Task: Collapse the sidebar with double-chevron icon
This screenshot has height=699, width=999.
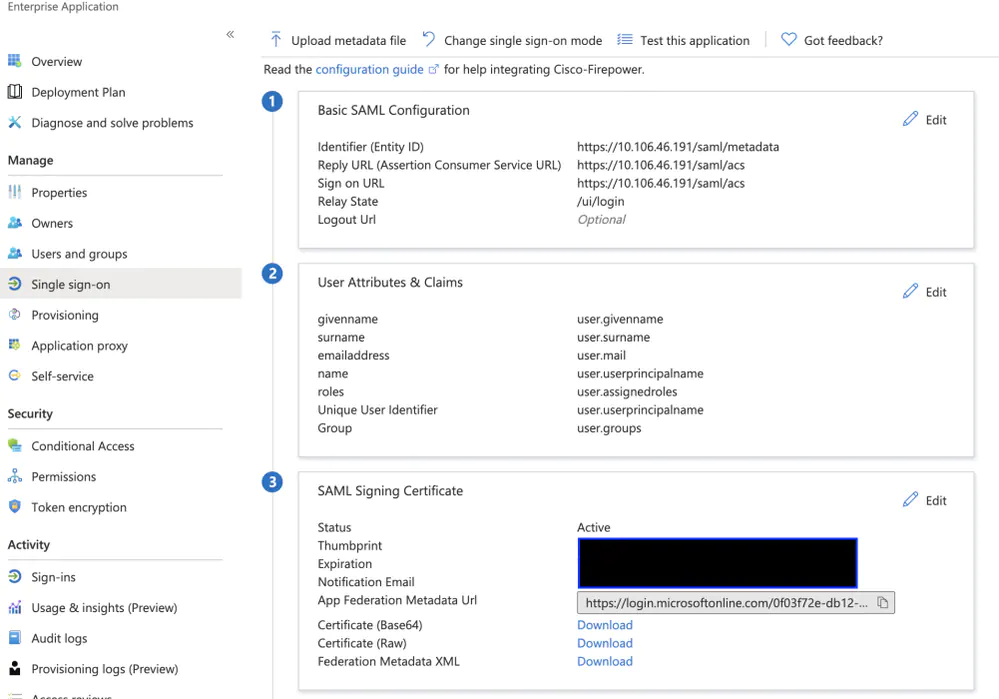Action: (230, 34)
